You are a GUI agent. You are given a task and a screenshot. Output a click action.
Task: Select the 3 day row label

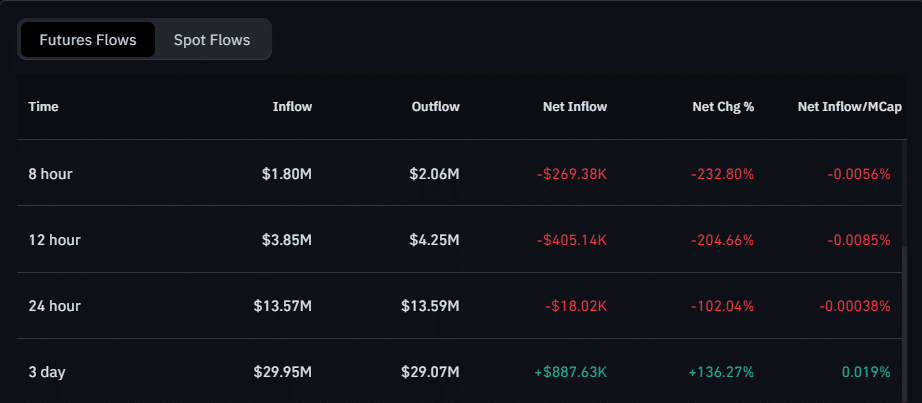(x=47, y=372)
